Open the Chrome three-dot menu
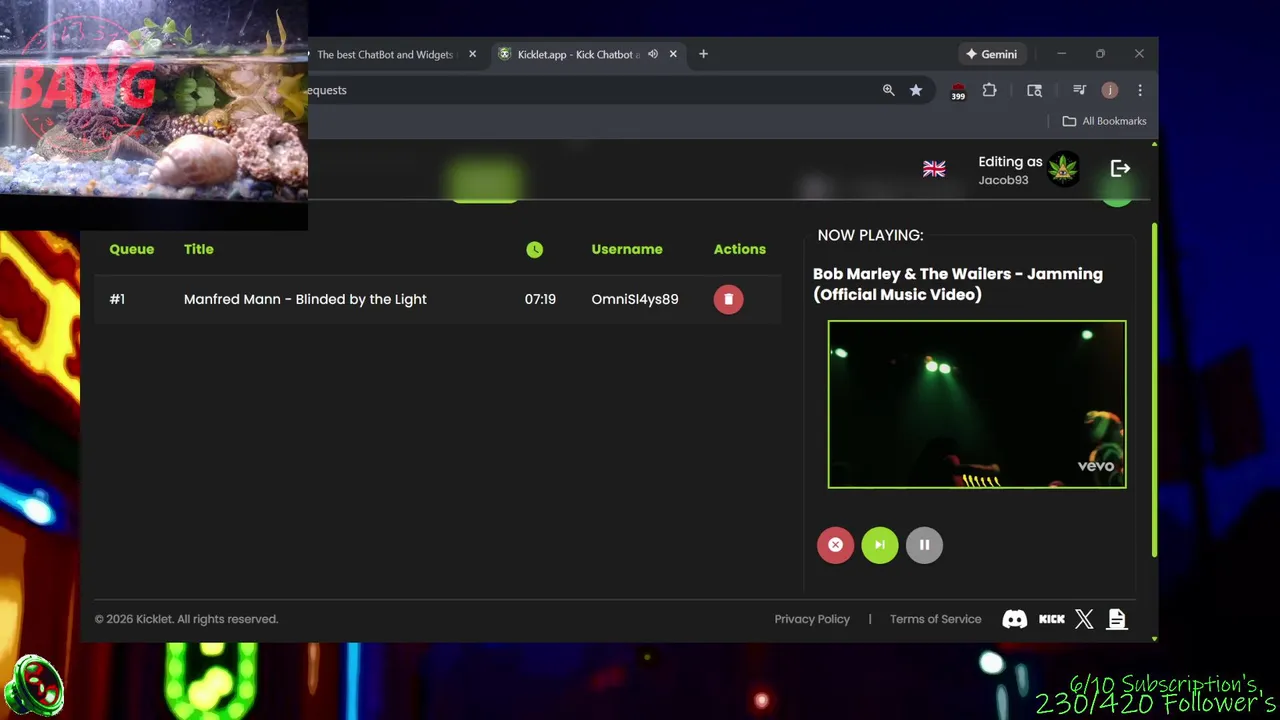 (x=1140, y=90)
